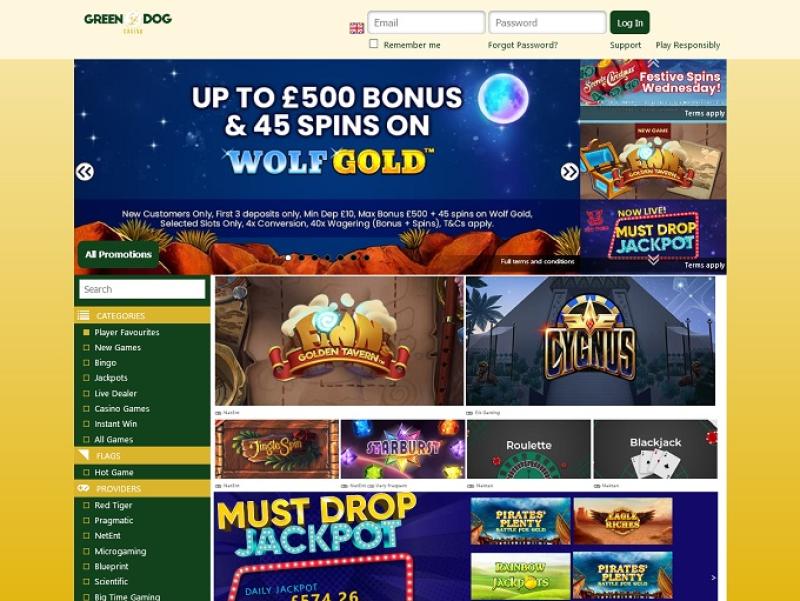This screenshot has width=800, height=601.
Task: Click the Green Dog Casino logo
Action: (x=128, y=22)
